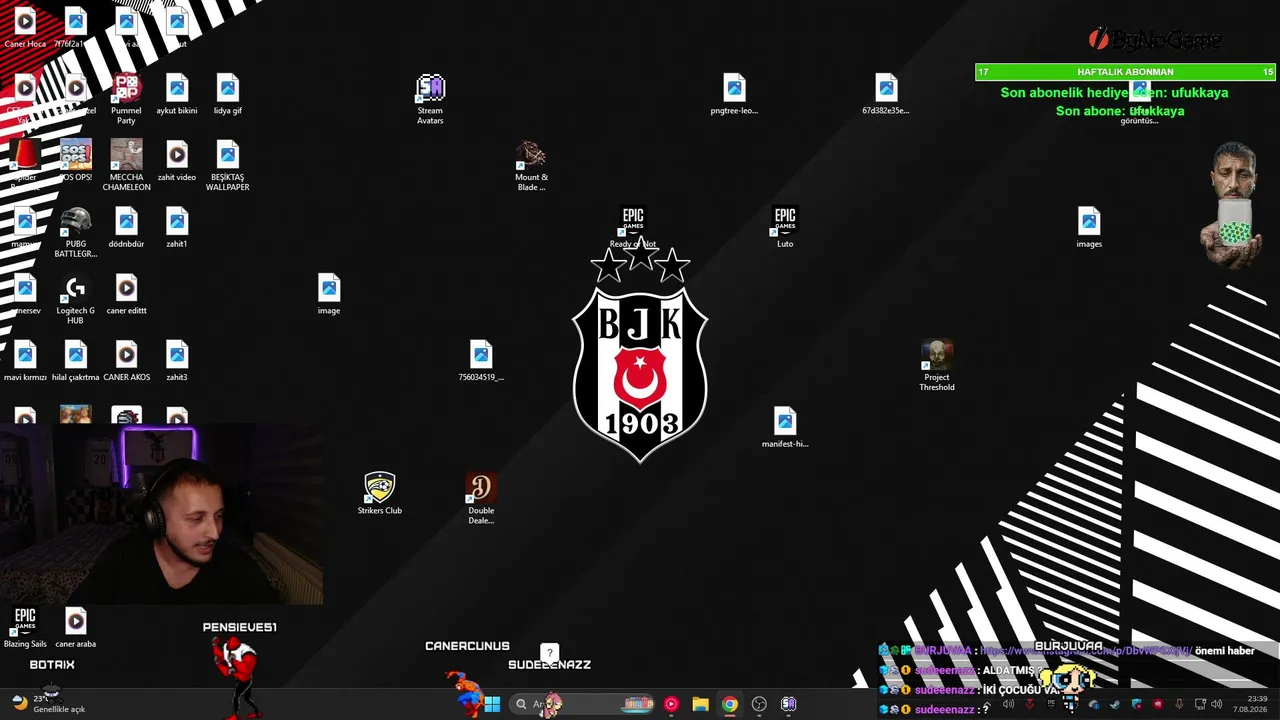The height and width of the screenshot is (720, 1280).
Task: Open the network tray icon
Action: click(1200, 704)
